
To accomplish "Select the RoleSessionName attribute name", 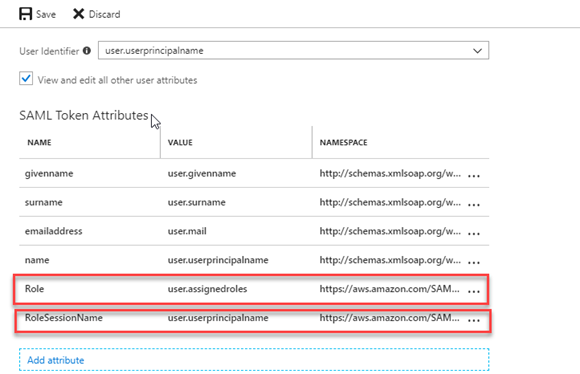I will pyautogui.click(x=64, y=318).
